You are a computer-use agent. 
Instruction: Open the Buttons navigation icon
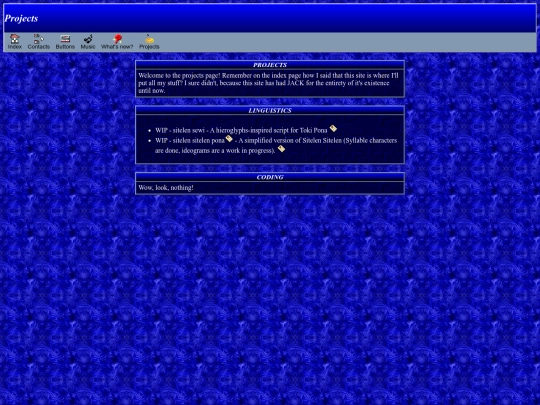coord(65,38)
